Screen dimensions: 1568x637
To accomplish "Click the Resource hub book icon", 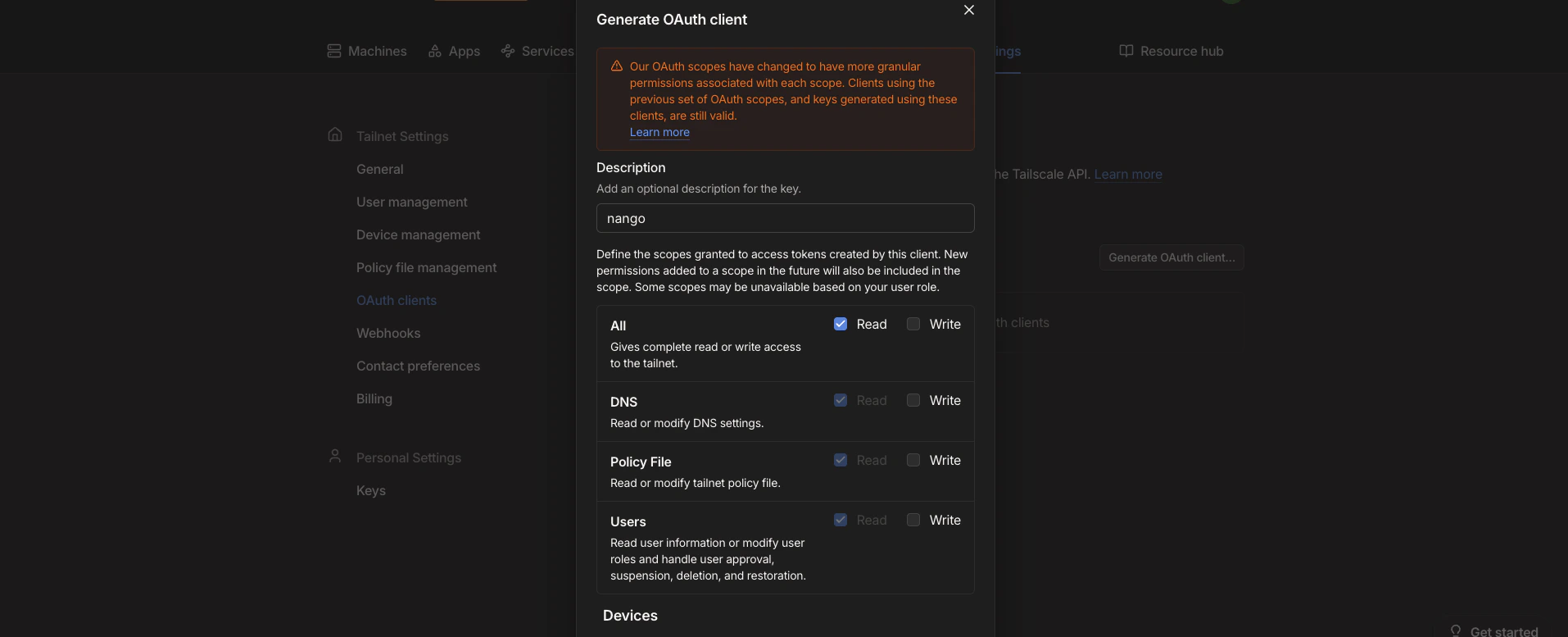I will pos(1126,51).
